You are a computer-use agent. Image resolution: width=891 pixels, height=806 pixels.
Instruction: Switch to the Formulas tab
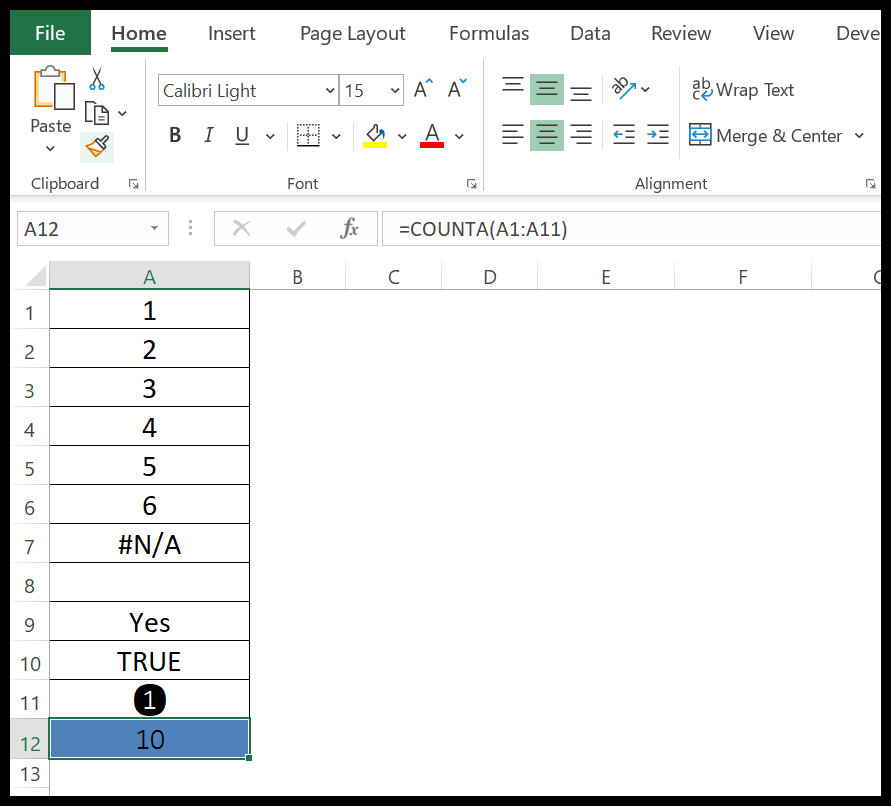coord(489,33)
